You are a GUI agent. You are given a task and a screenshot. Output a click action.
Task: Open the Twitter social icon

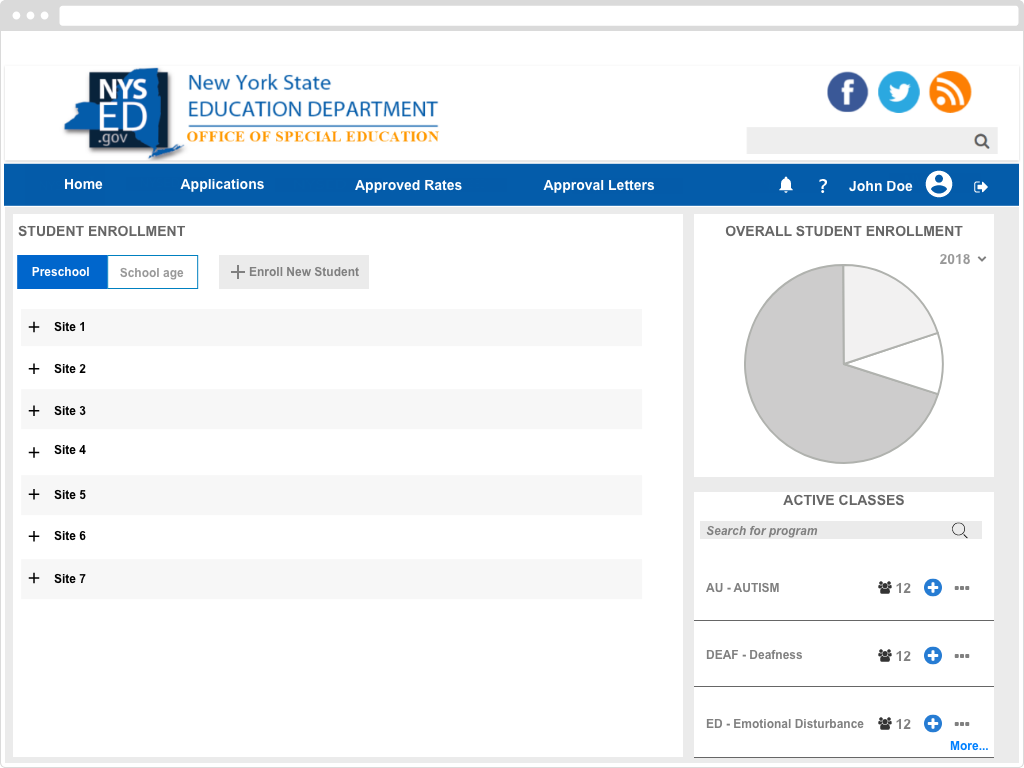899,92
